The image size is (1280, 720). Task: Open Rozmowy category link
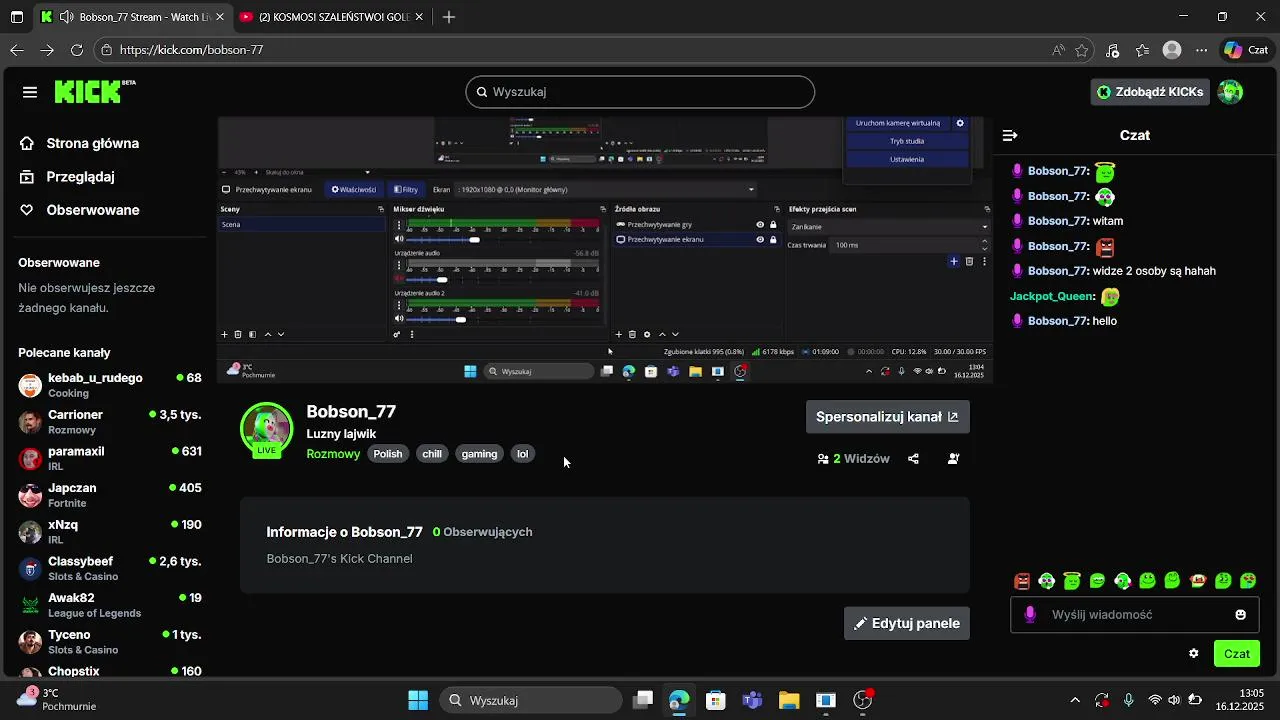point(333,454)
